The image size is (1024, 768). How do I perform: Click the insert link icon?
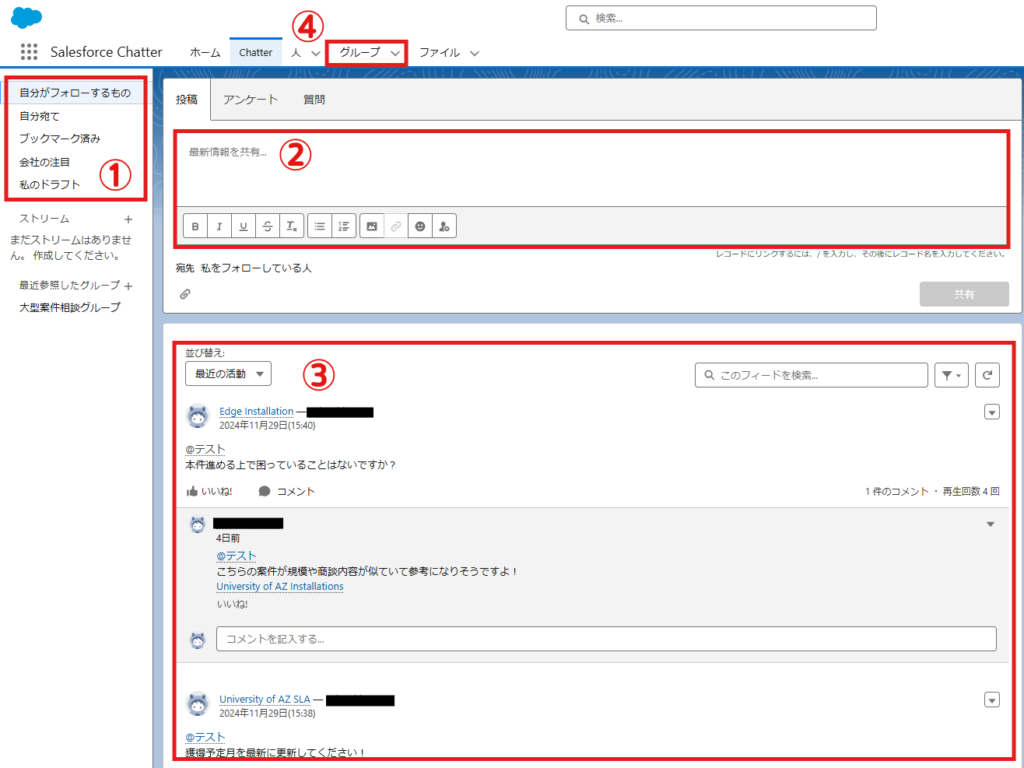[396, 226]
